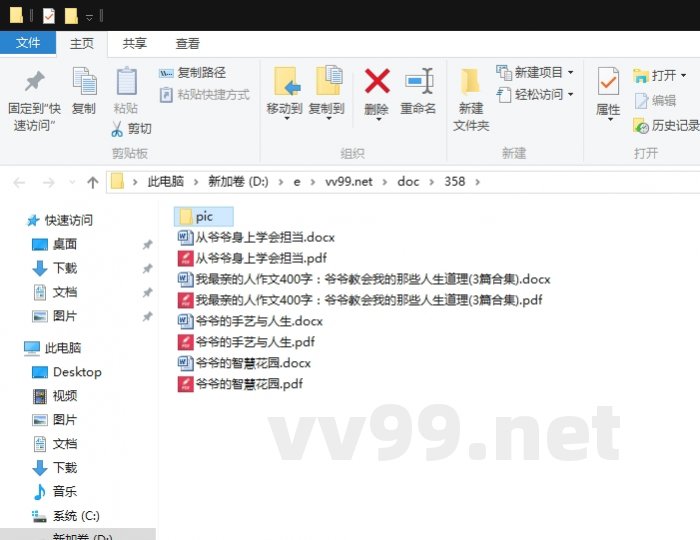Click the Paste clipboard icon
Image resolution: width=700 pixels, height=540 pixels.
pyautogui.click(x=126, y=81)
